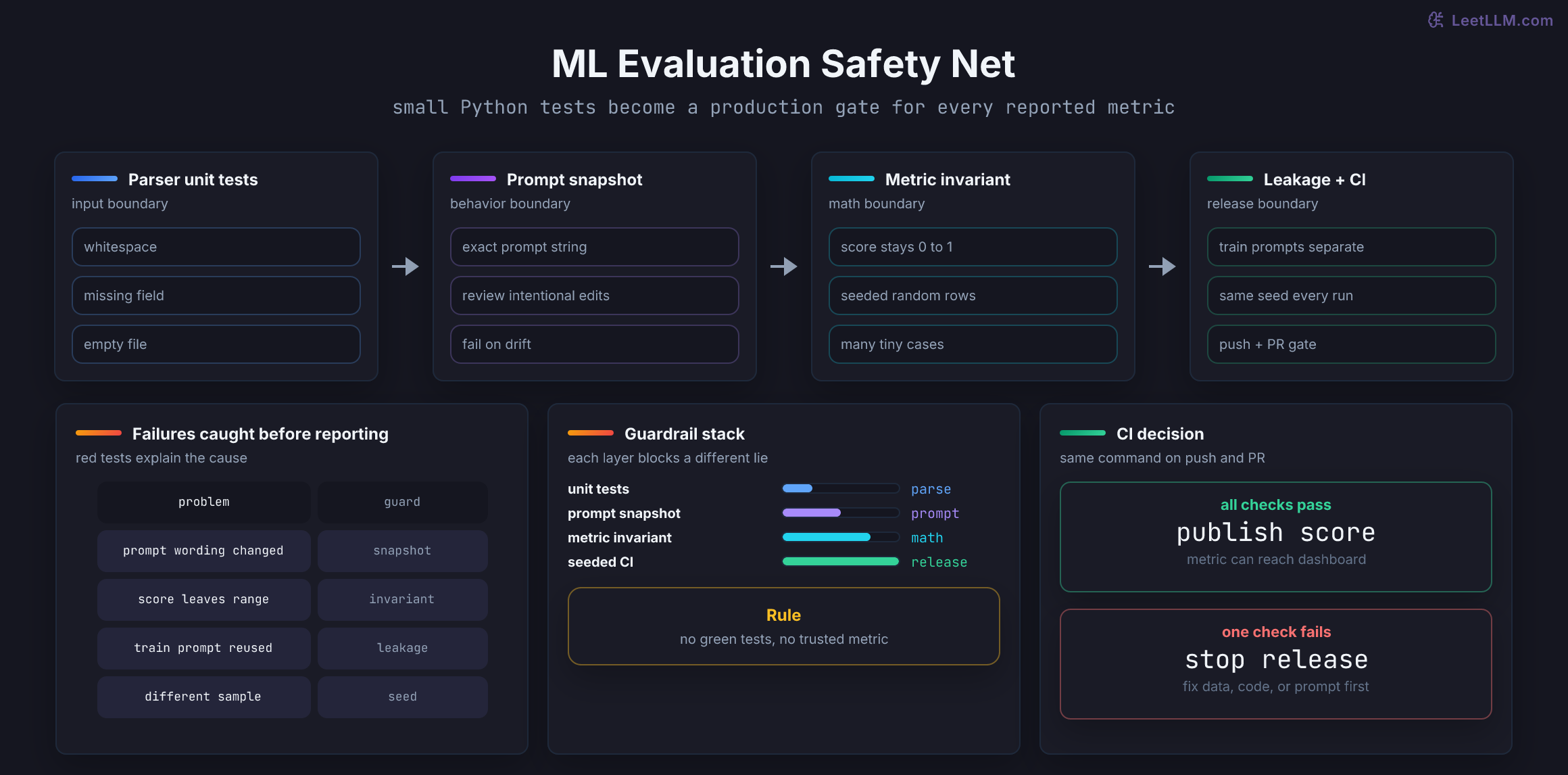Click the many tiny cases box
1568x775 pixels.
tap(973, 344)
